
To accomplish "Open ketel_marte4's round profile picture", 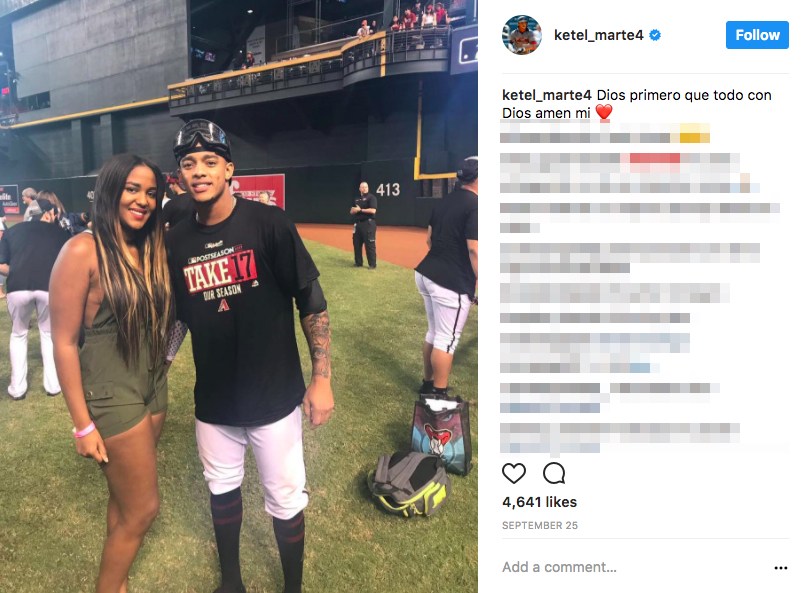I will pyautogui.click(x=522, y=35).
